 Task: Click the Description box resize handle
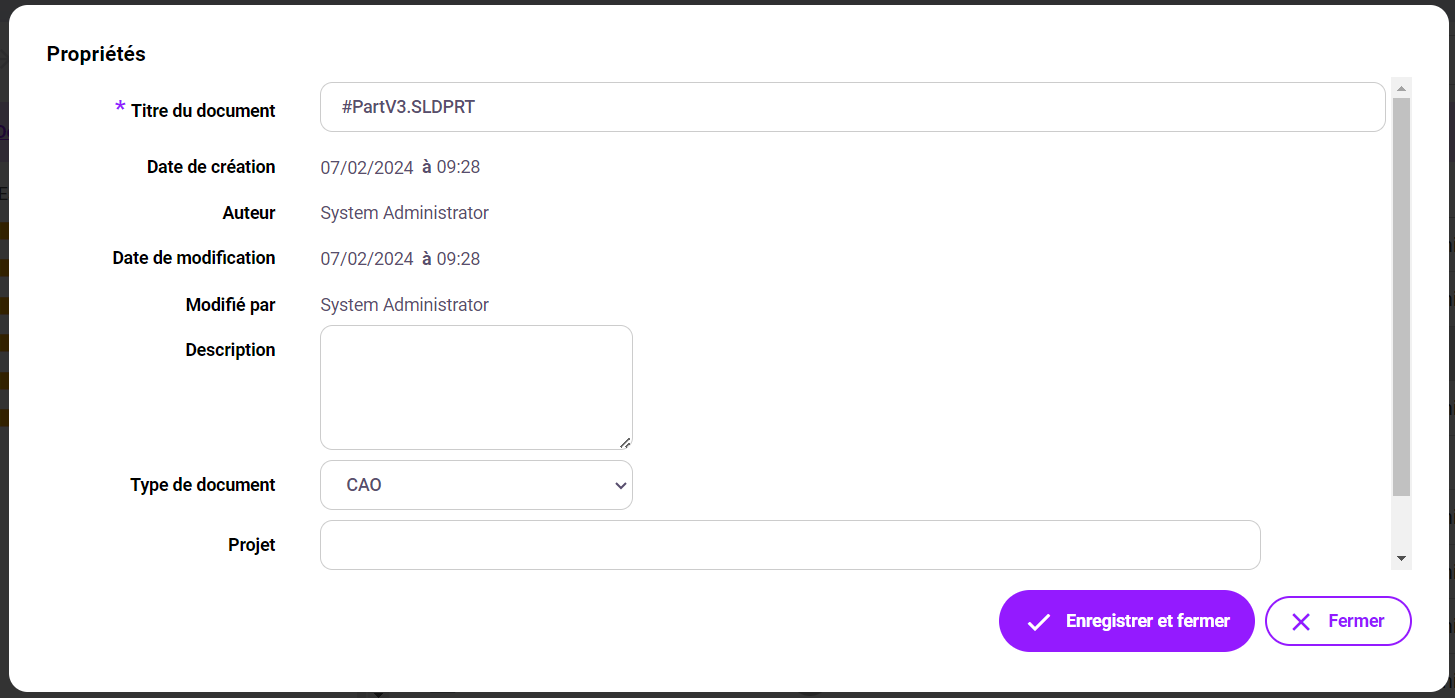(625, 442)
